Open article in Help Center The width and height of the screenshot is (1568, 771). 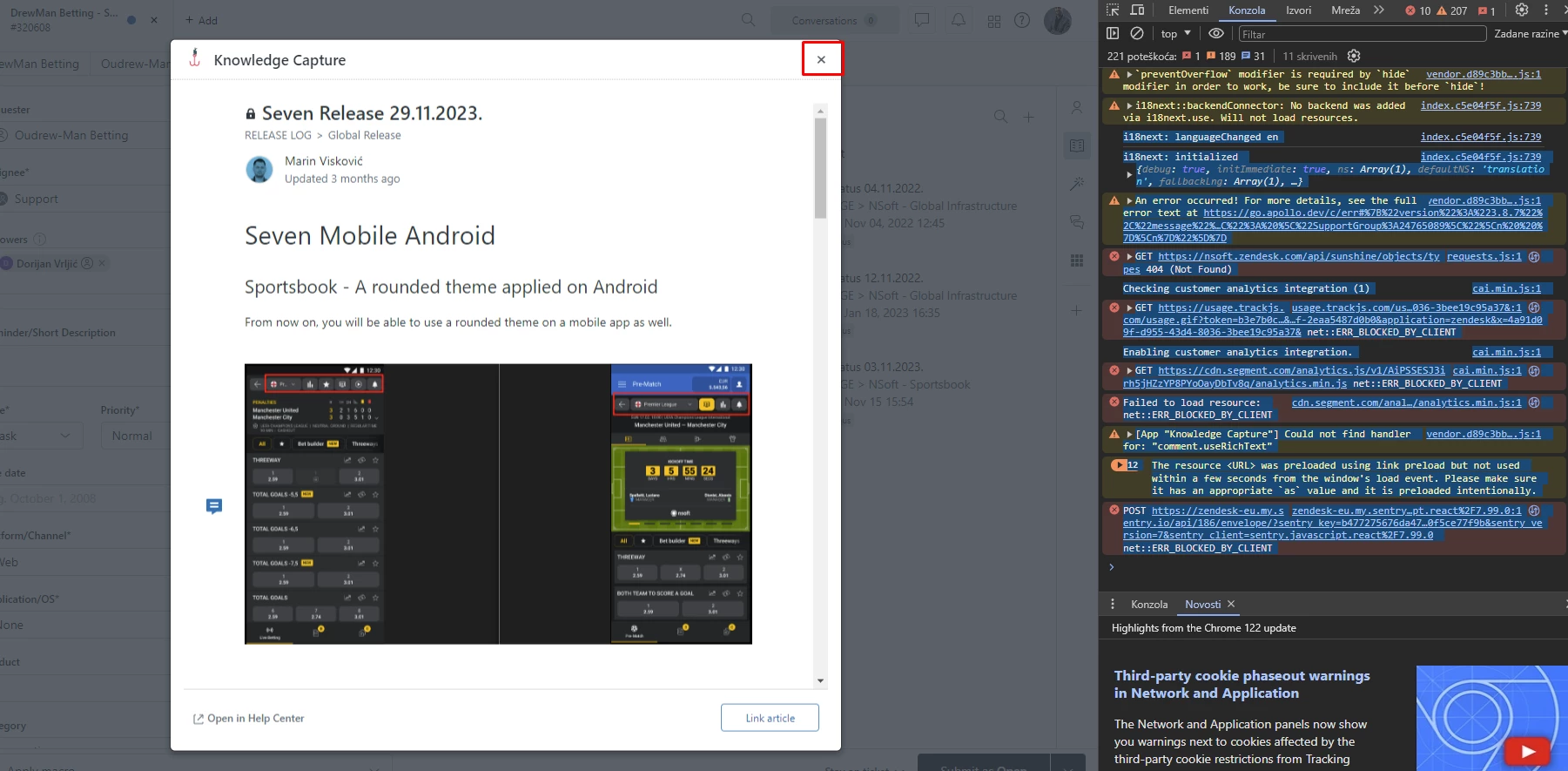[248, 718]
